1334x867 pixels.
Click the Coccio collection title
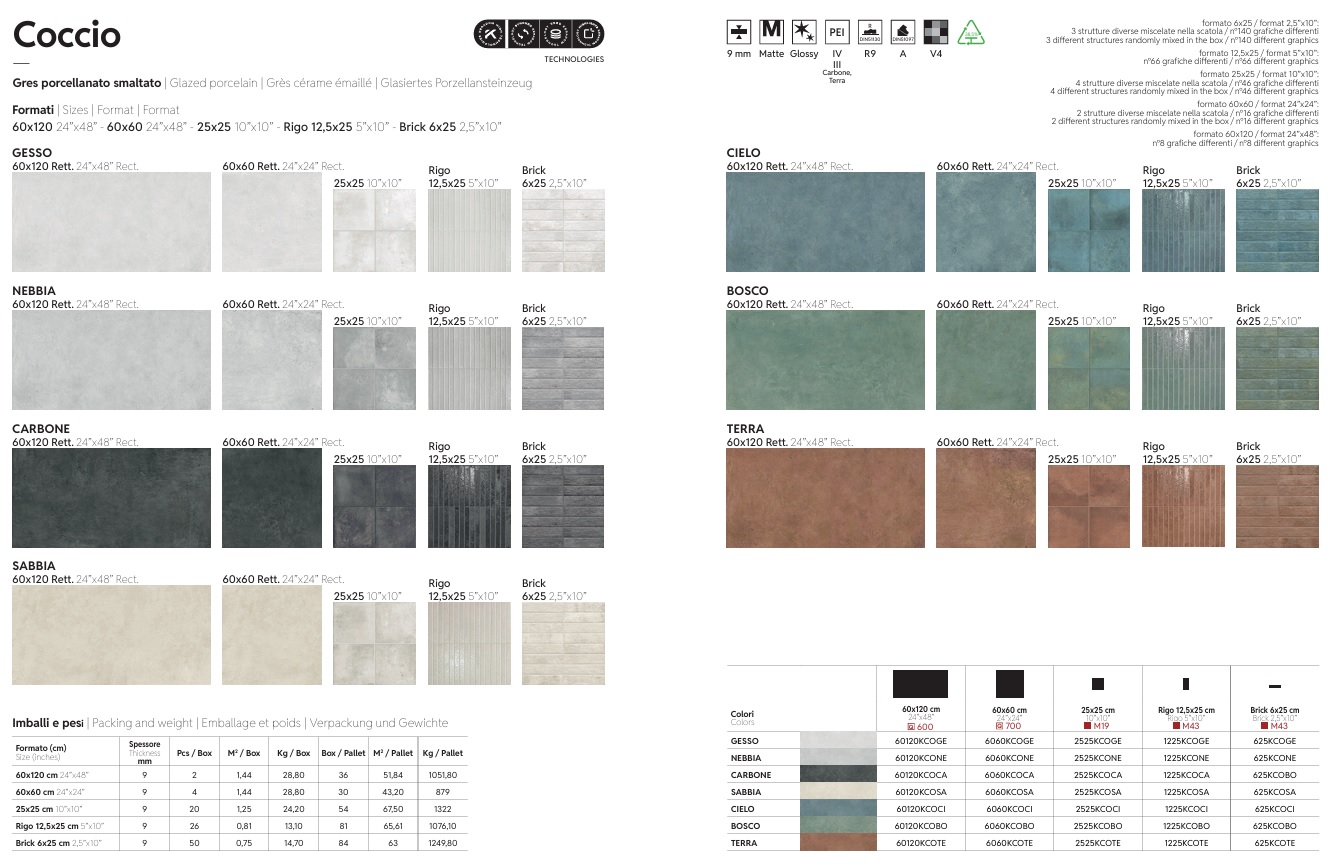(67, 35)
